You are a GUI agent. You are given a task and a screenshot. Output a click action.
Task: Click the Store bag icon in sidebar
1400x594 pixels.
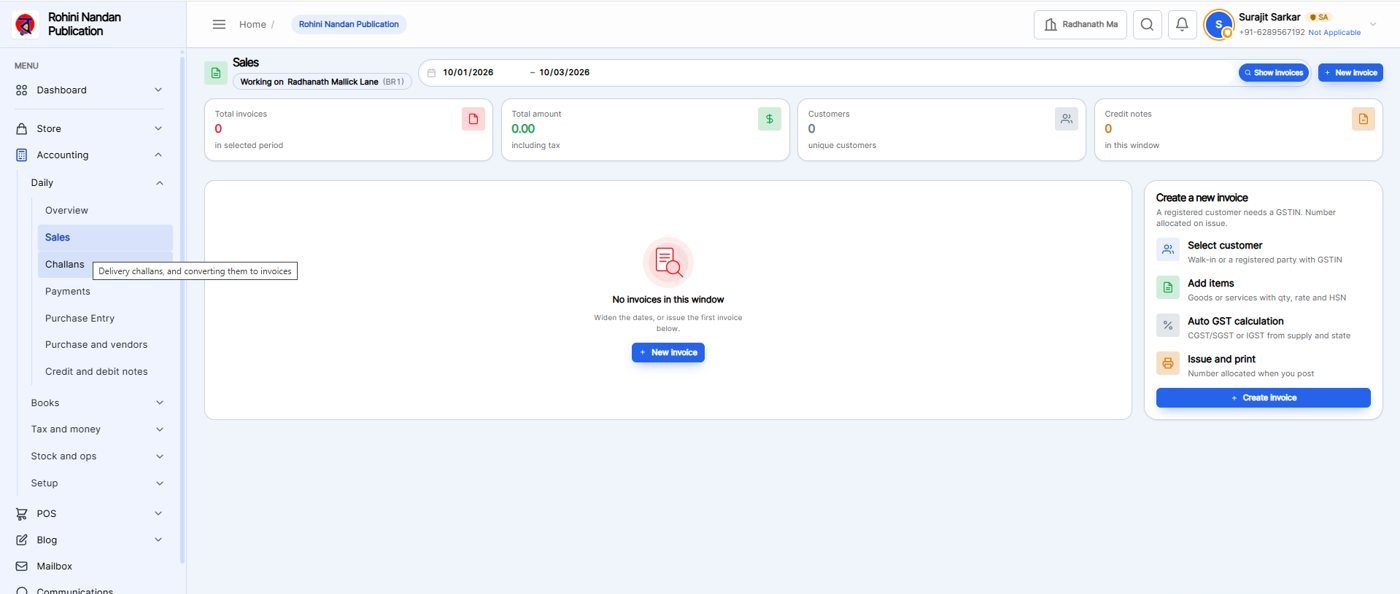[x=22, y=129]
